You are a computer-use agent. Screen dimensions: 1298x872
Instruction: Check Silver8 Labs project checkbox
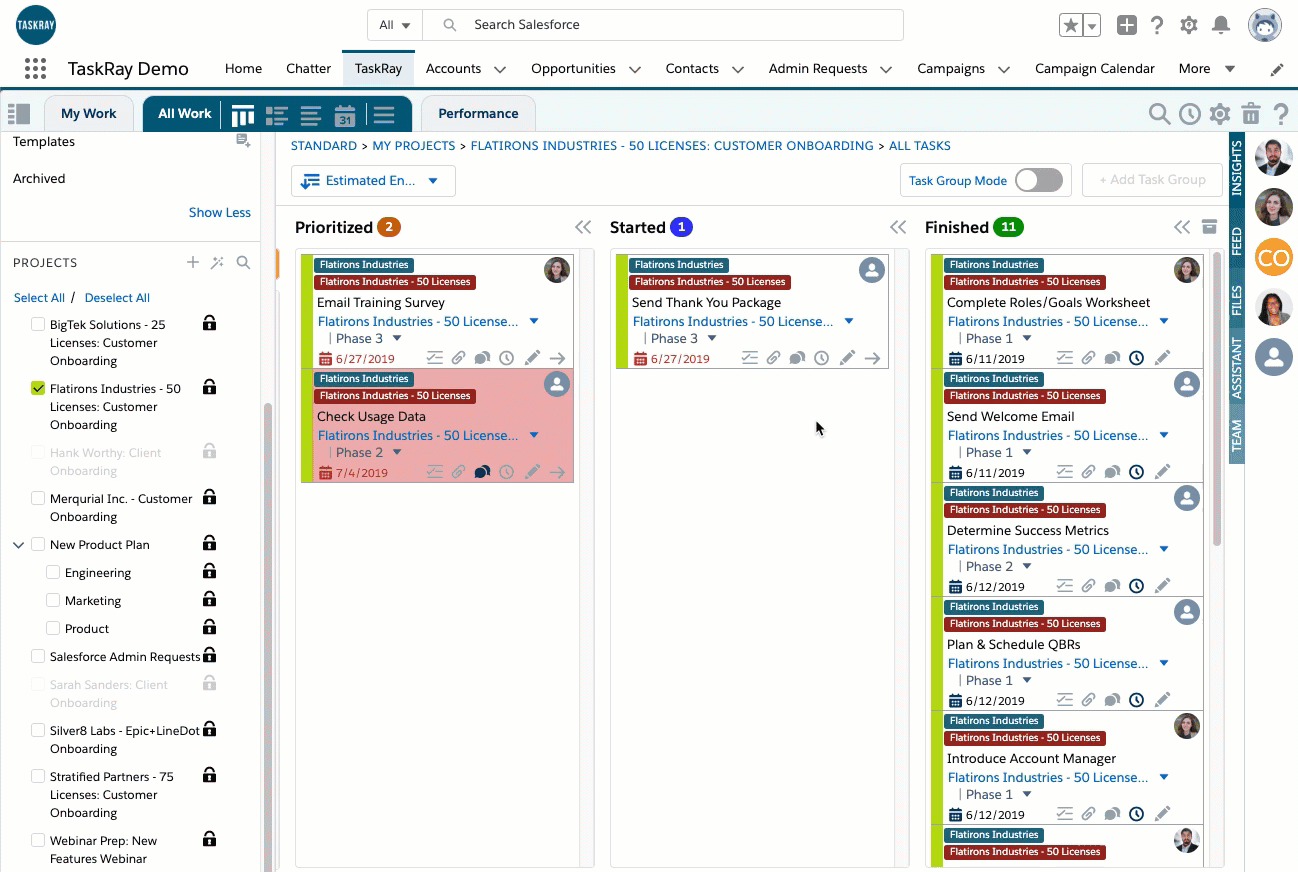[38, 730]
